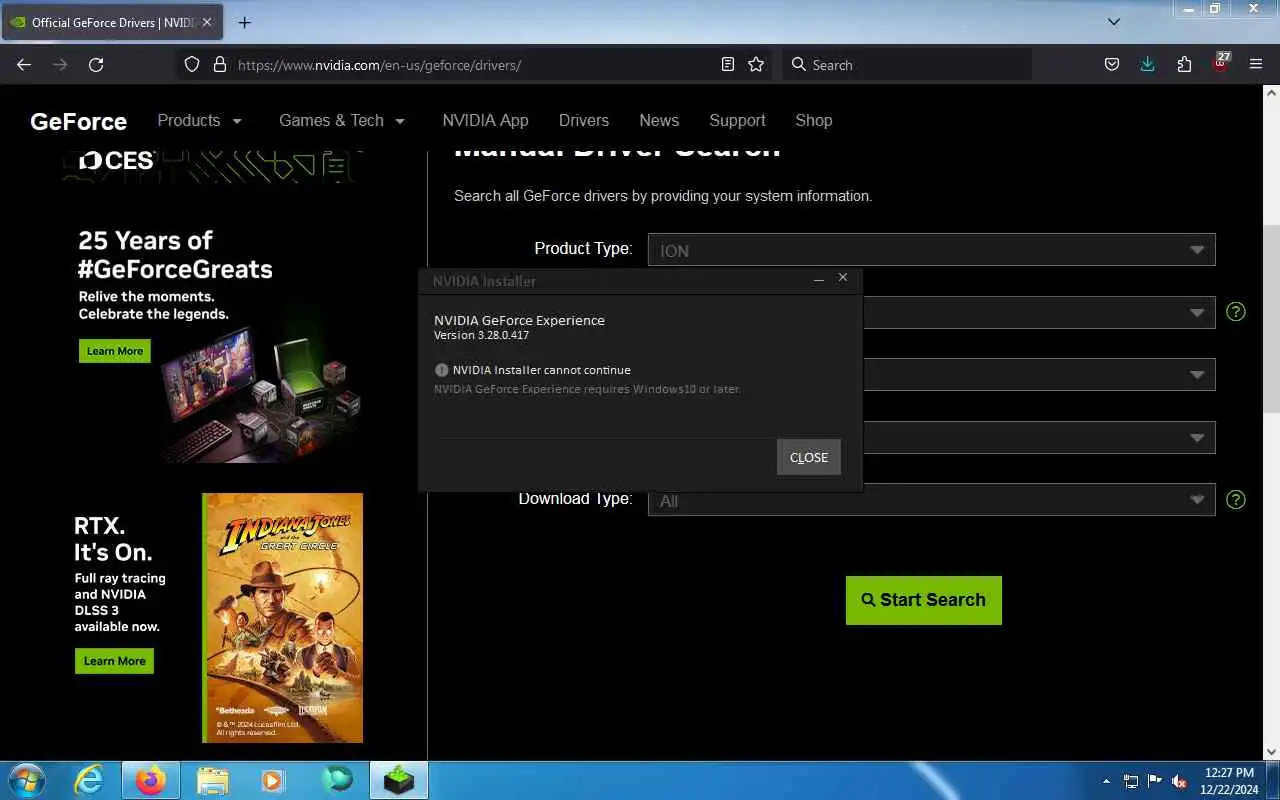The height and width of the screenshot is (800, 1280).
Task: Click the Firefox forward arrow
Action: click(x=60, y=64)
